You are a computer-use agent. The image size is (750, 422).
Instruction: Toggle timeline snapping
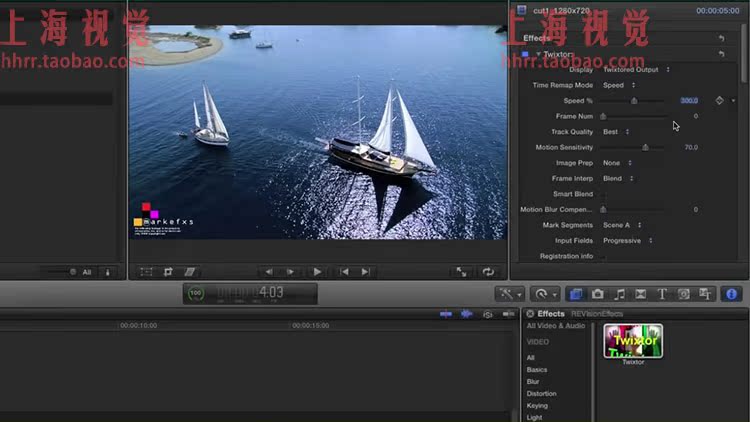tap(508, 314)
